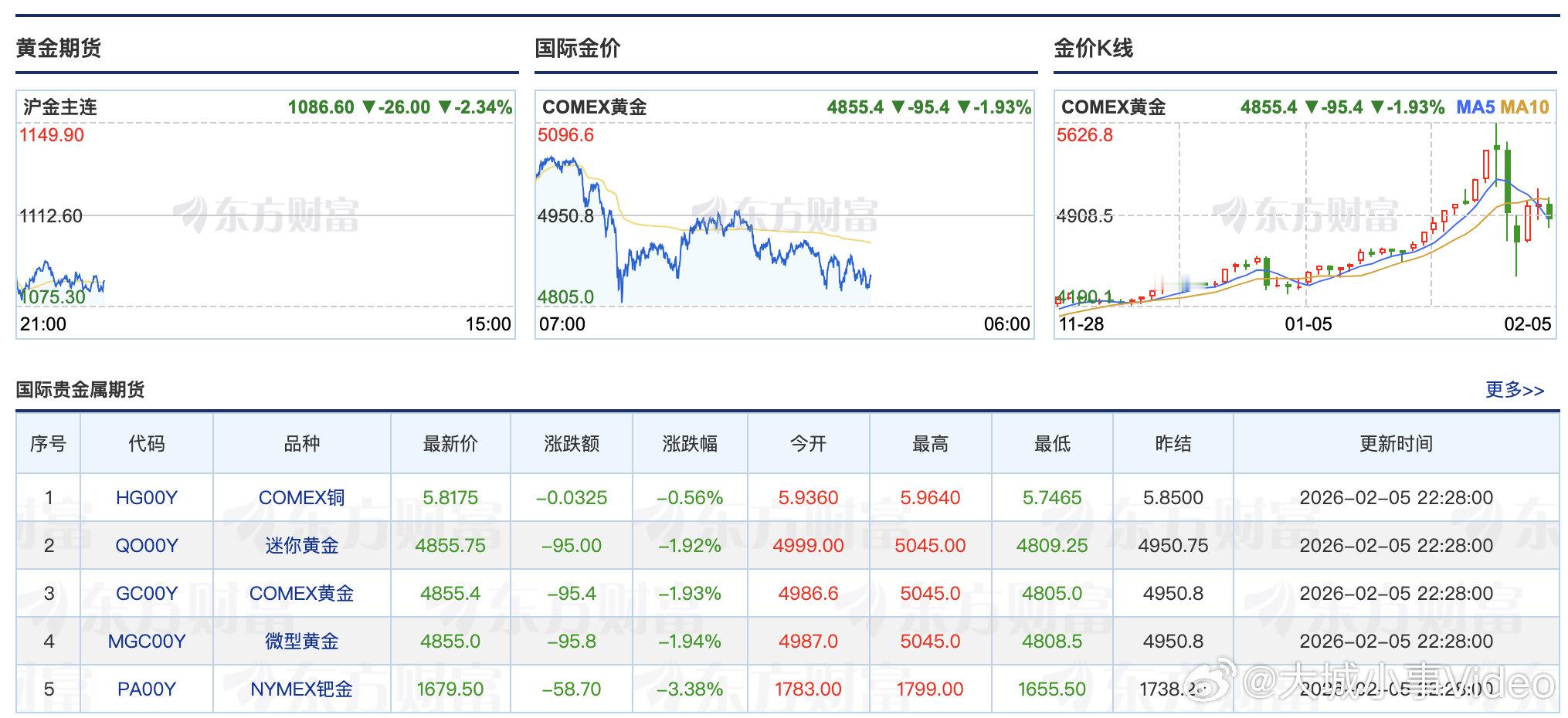The image size is (1568, 718).
Task: Open the PA00Y palladium code link
Action: pyautogui.click(x=148, y=689)
